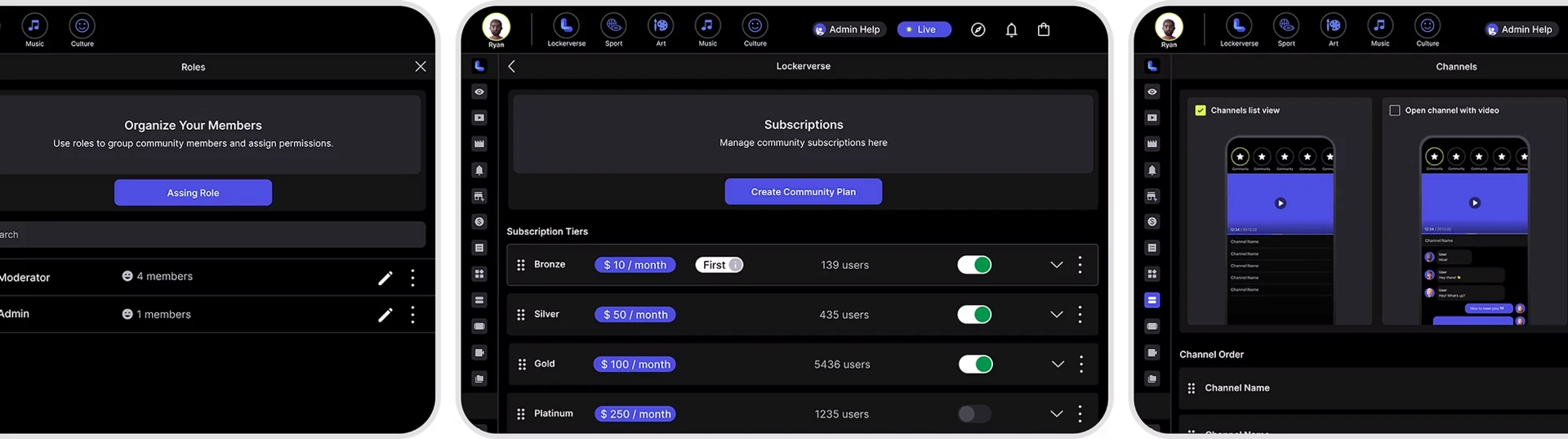Click eye icon in Channels screen sidebar

1152,92
